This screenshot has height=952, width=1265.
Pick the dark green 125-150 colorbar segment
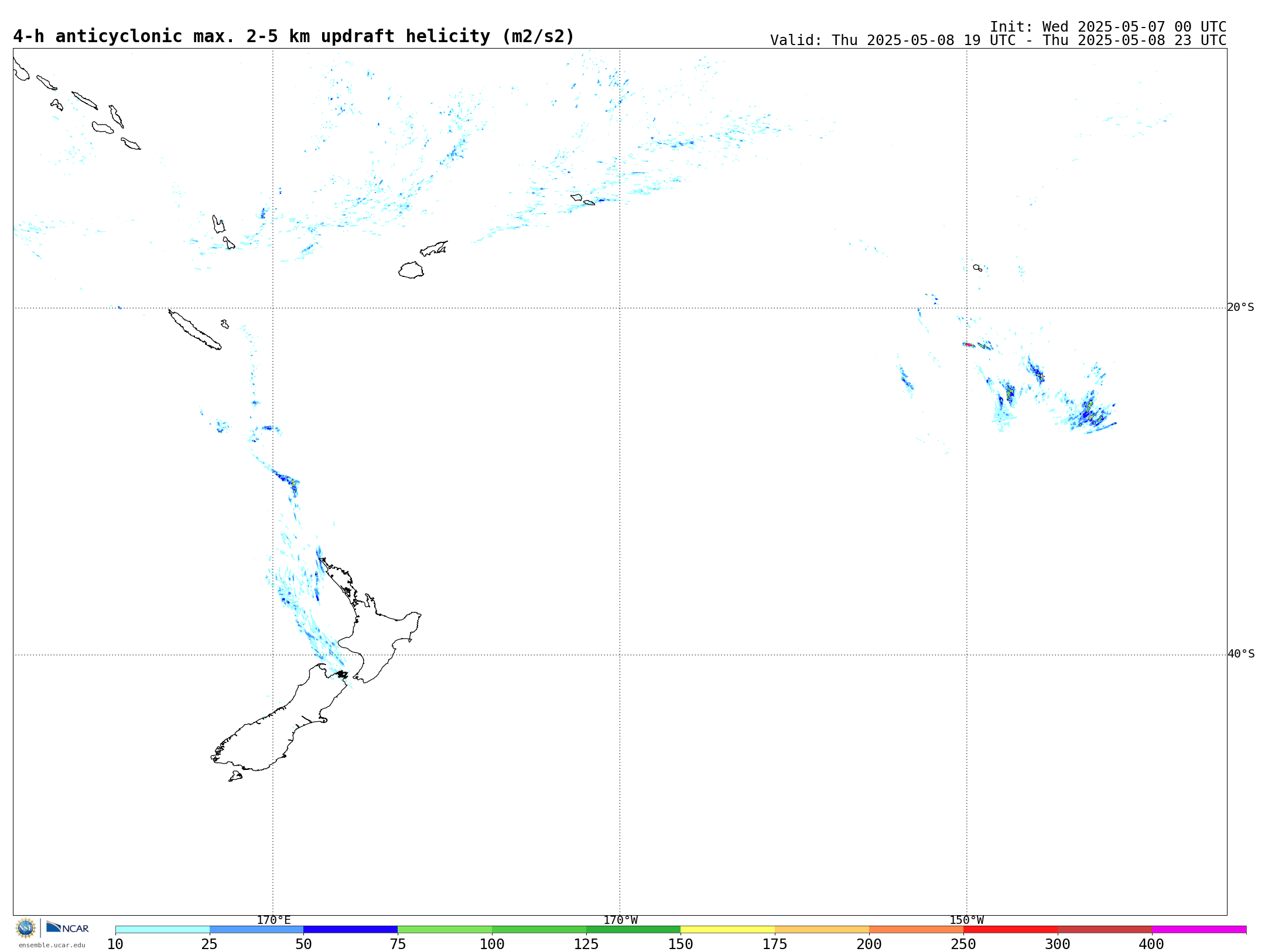pos(633,930)
